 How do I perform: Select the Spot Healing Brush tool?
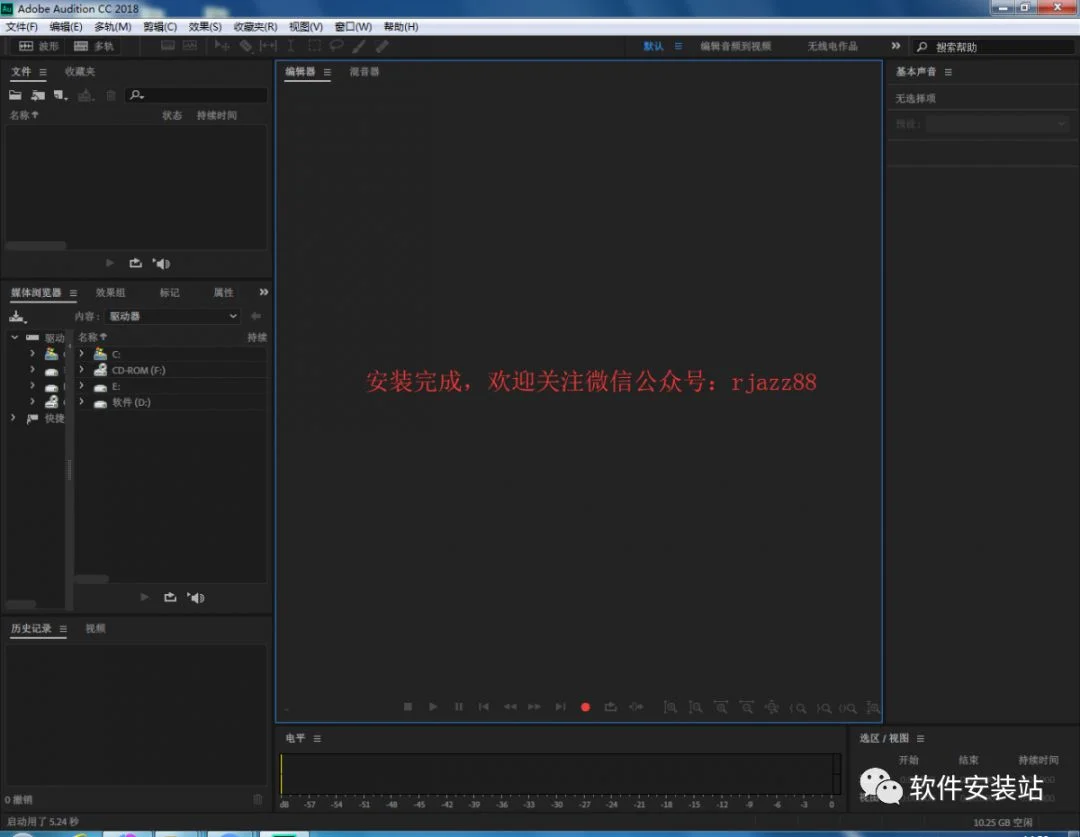tap(382, 46)
